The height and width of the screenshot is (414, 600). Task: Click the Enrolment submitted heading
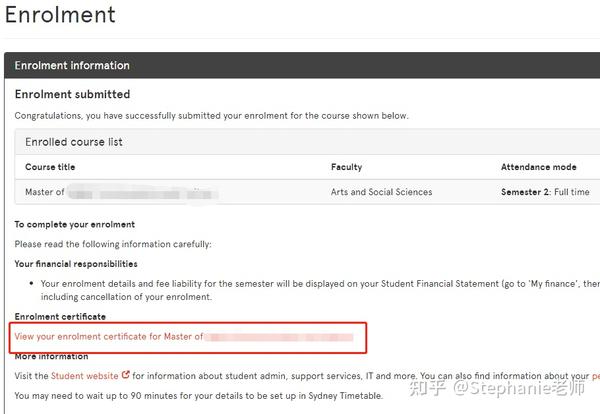click(x=72, y=94)
